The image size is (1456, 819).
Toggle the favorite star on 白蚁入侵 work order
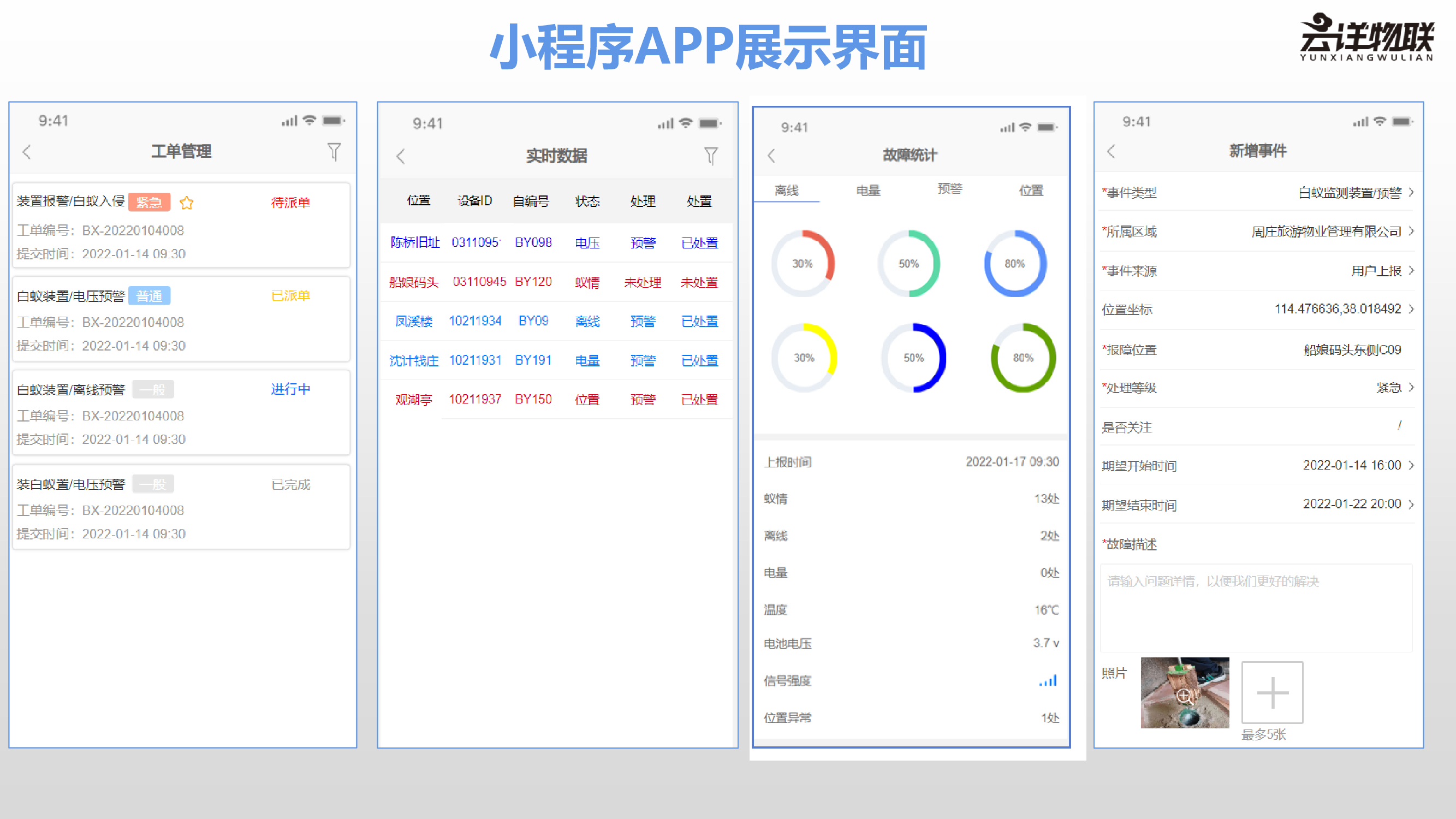(187, 203)
